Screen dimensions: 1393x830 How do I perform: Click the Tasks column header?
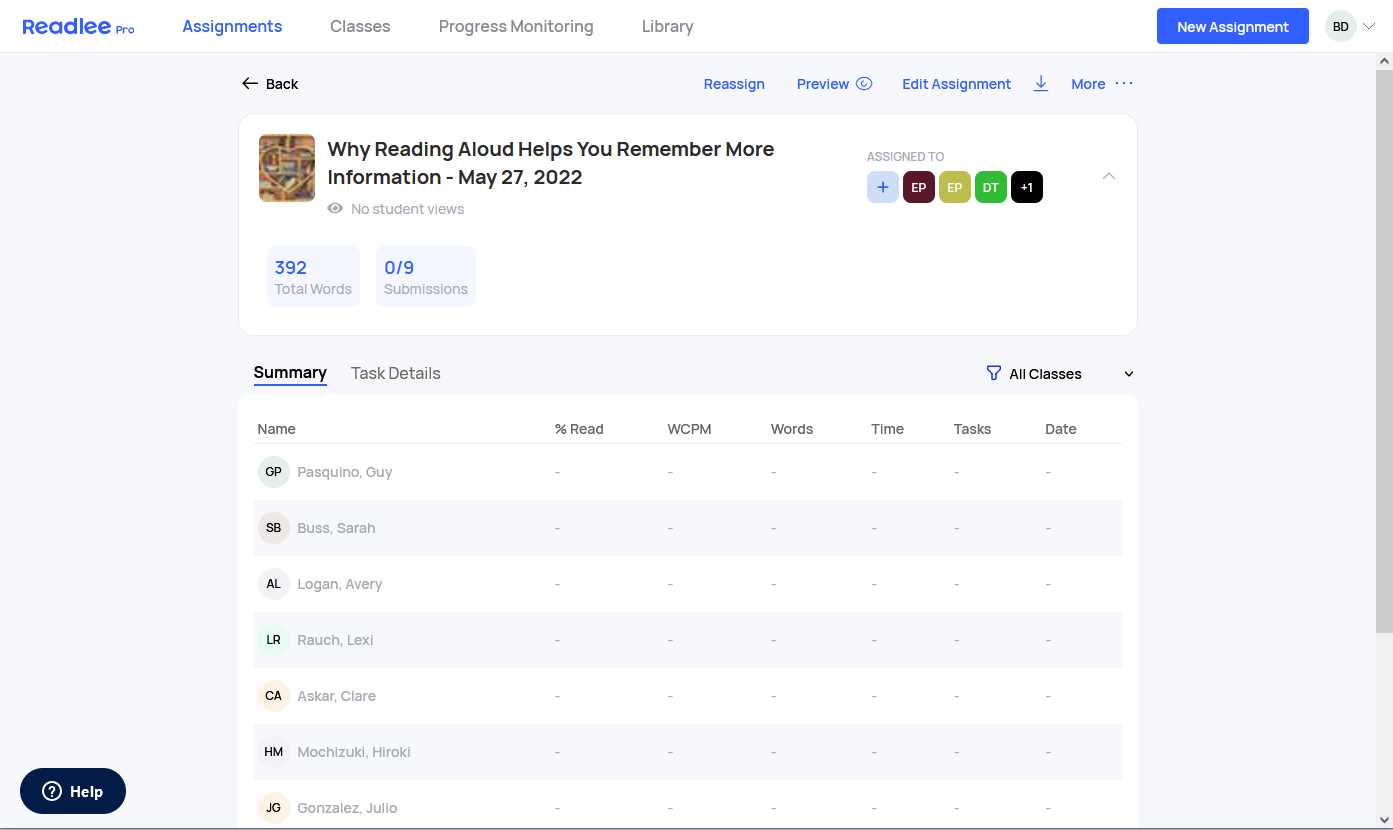972,429
